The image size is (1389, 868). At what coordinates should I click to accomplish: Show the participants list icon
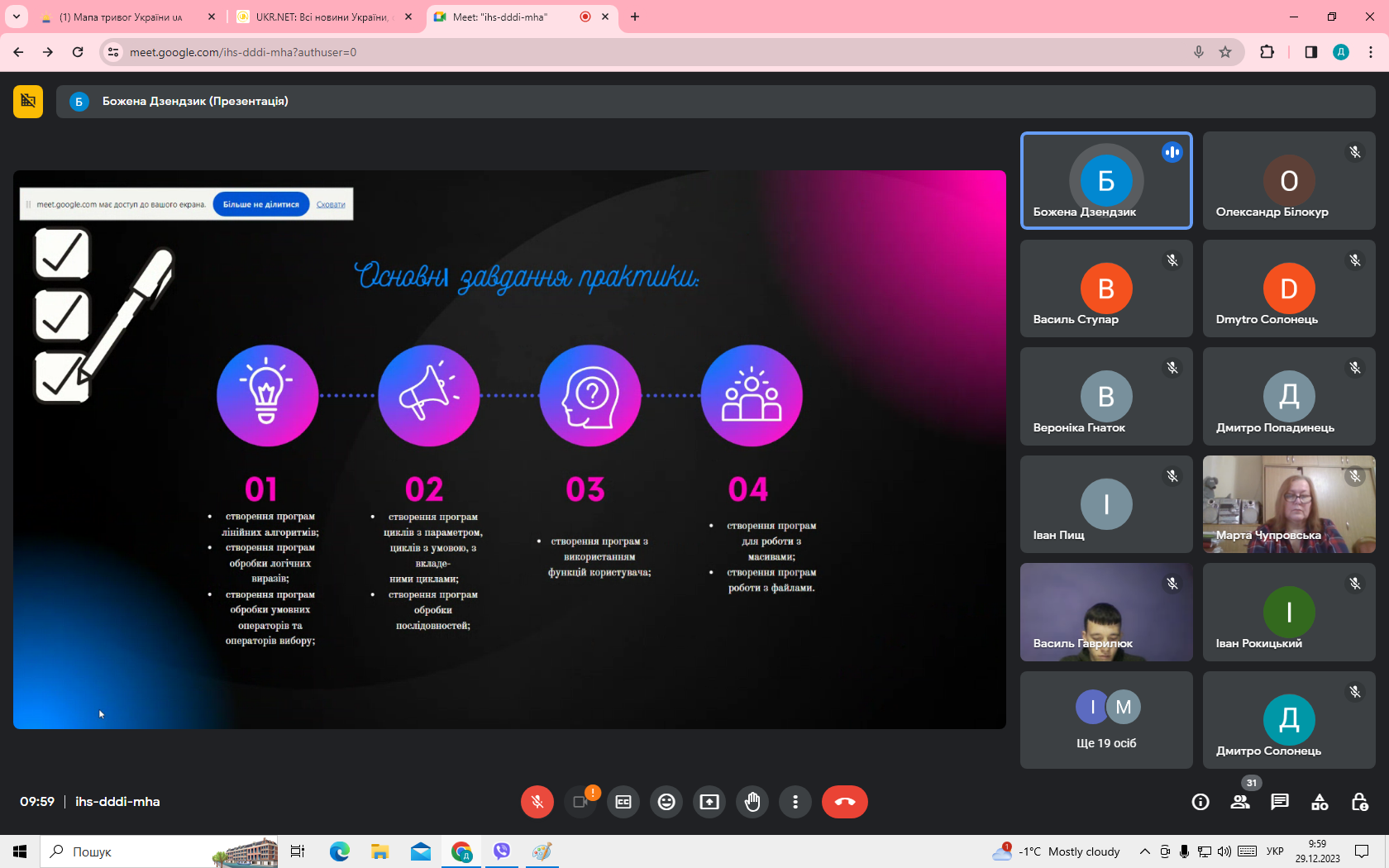pos(1240,802)
